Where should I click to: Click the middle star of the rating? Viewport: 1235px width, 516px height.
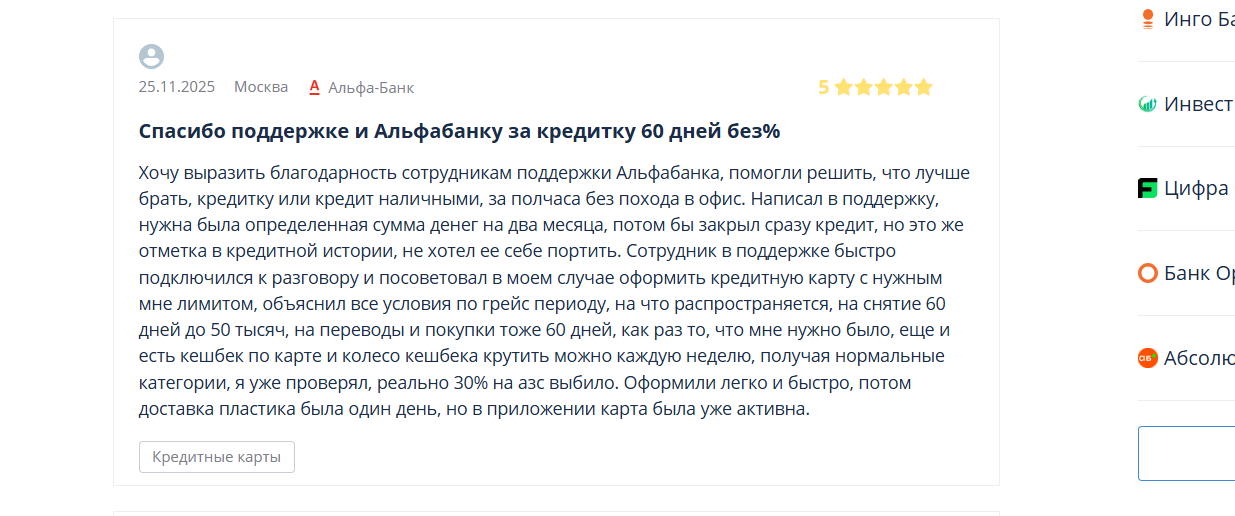[883, 87]
